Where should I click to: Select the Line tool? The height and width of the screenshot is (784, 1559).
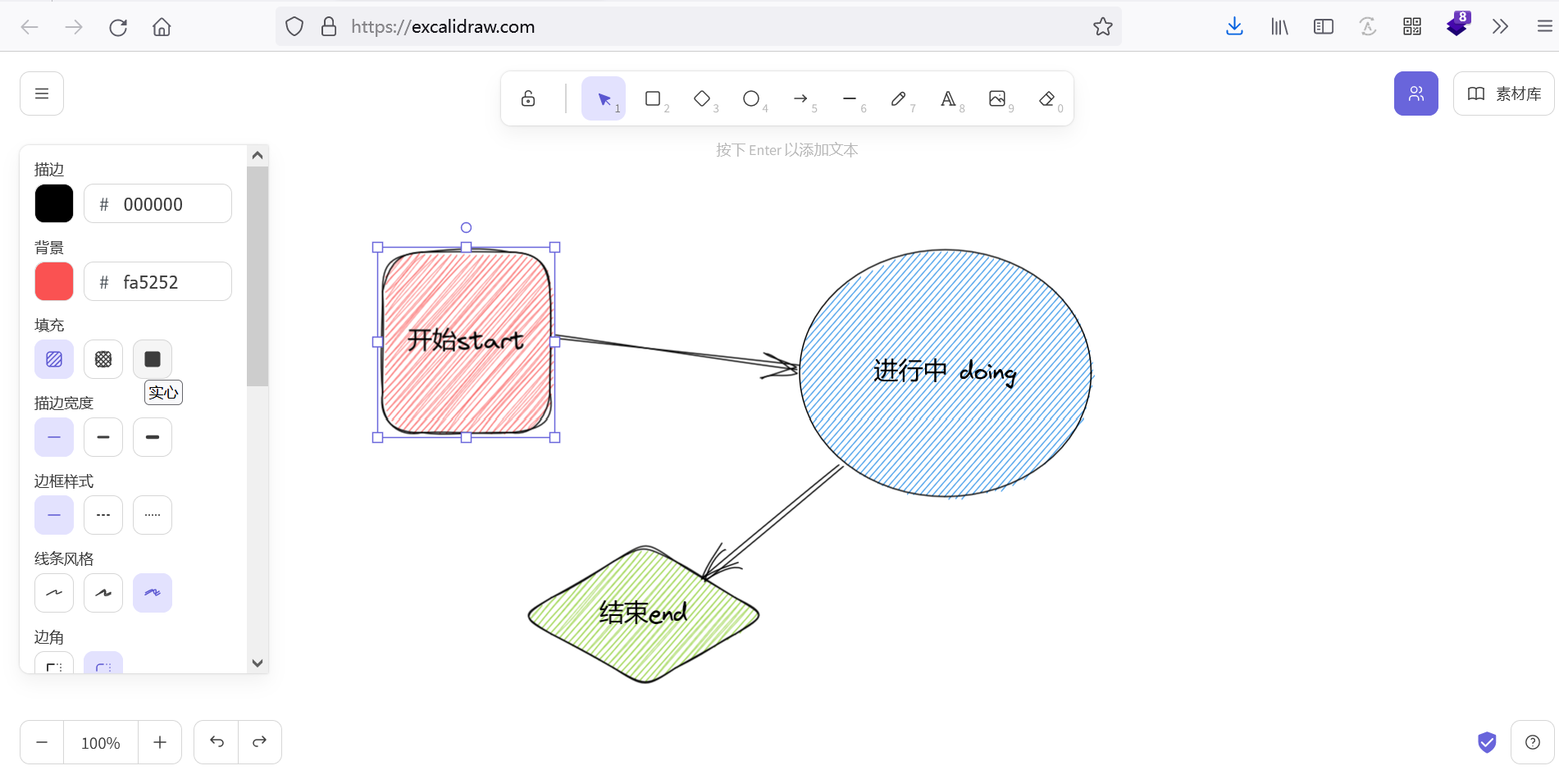pos(850,98)
